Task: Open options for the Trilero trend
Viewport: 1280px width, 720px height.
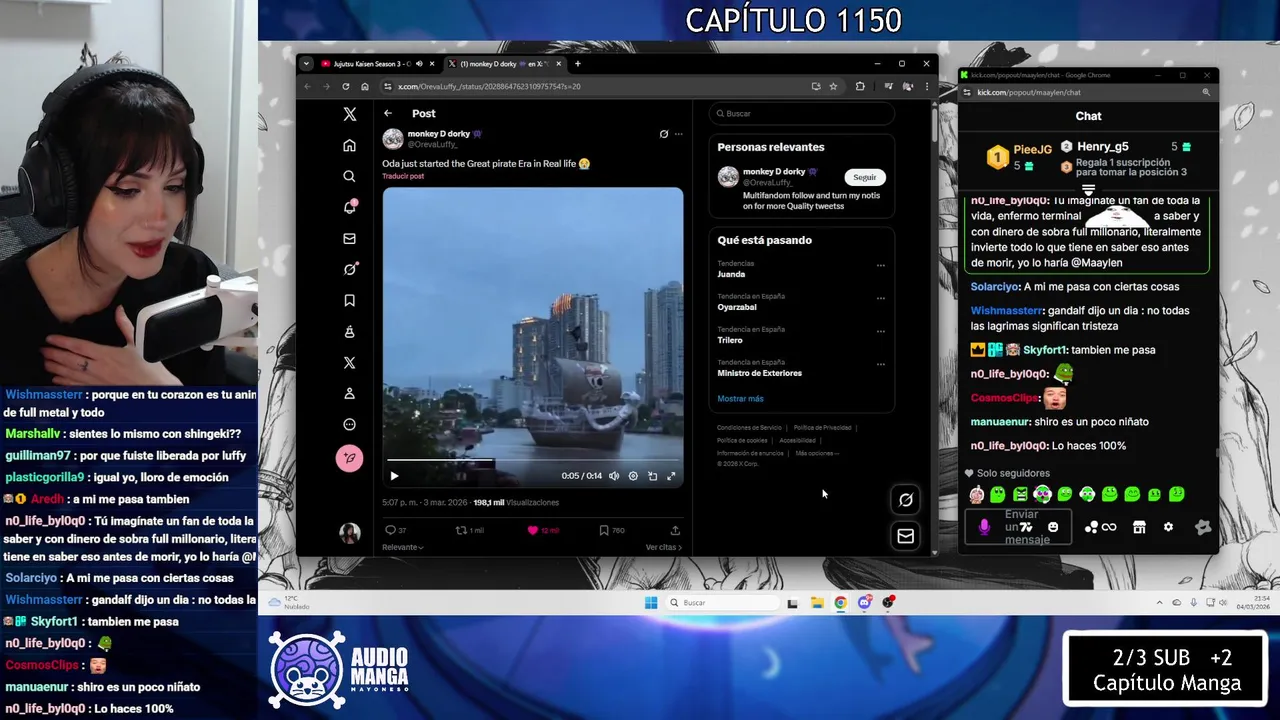Action: pos(881,331)
